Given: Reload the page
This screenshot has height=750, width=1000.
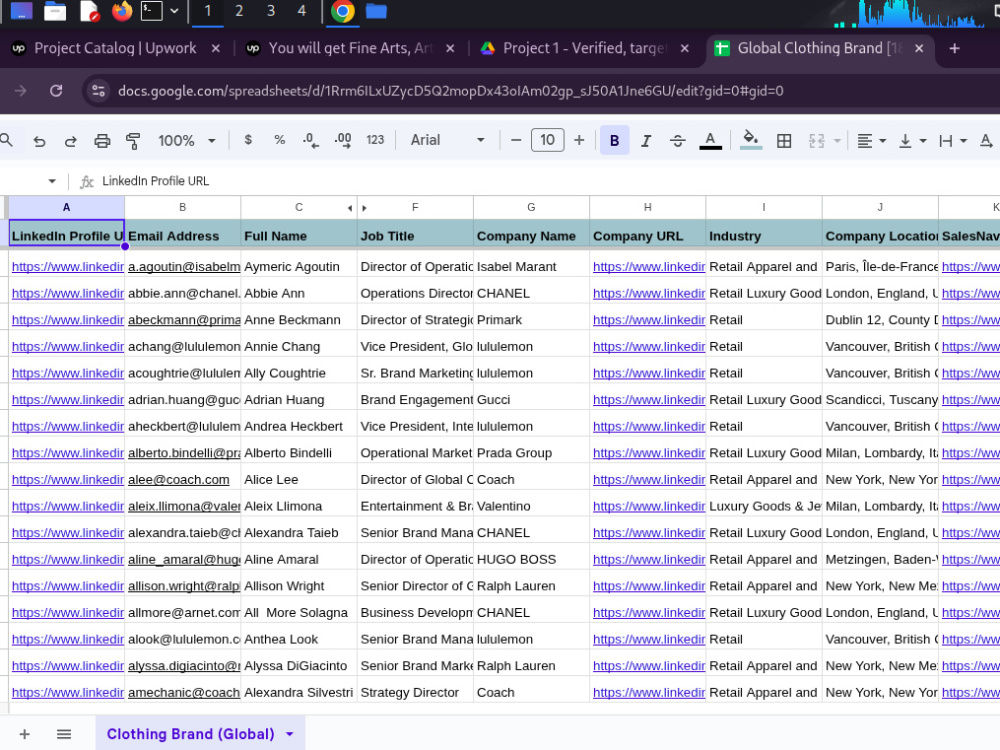Looking at the screenshot, I should pos(56,91).
